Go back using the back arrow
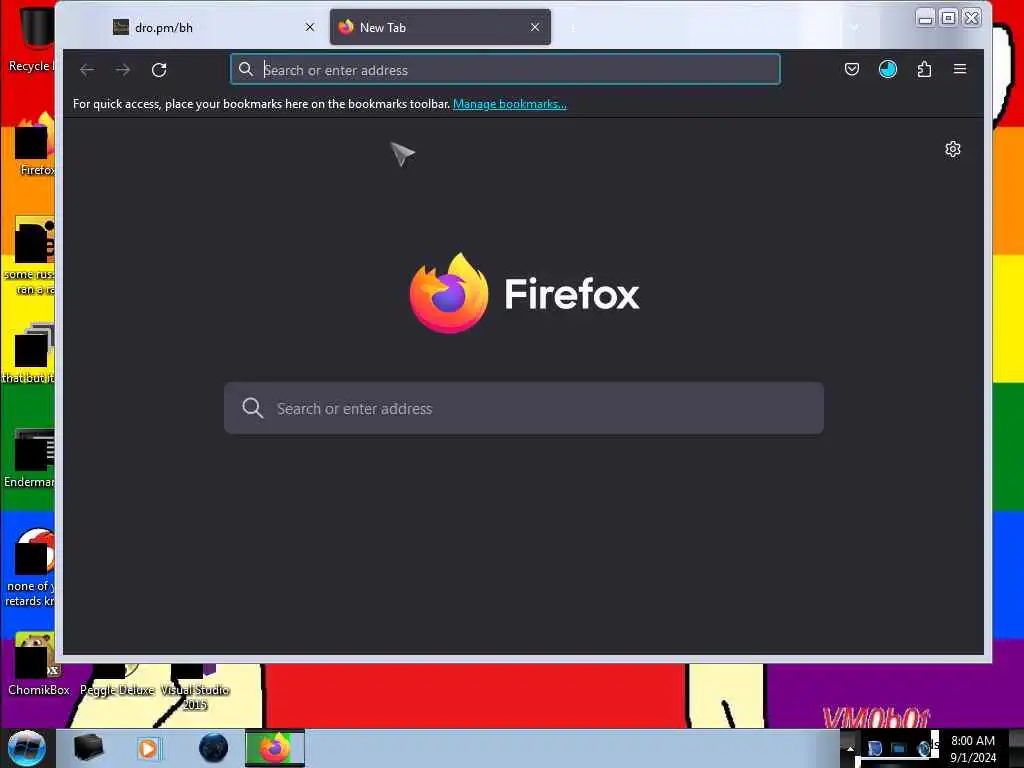Viewport: 1024px width, 768px height. pyautogui.click(x=87, y=70)
